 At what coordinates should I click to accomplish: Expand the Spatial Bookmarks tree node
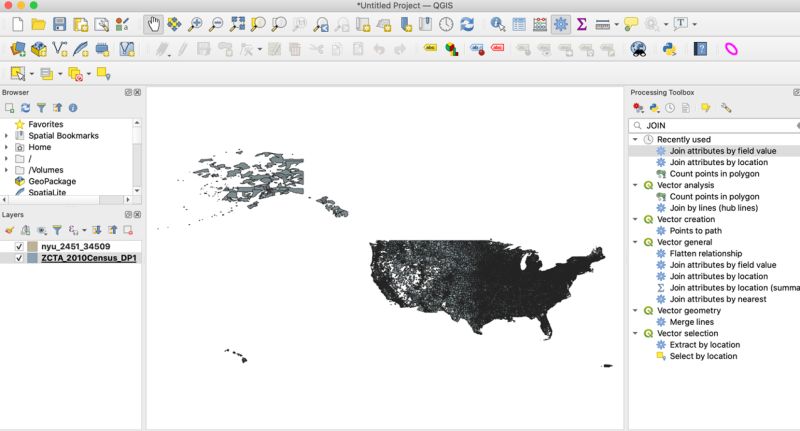click(6, 136)
